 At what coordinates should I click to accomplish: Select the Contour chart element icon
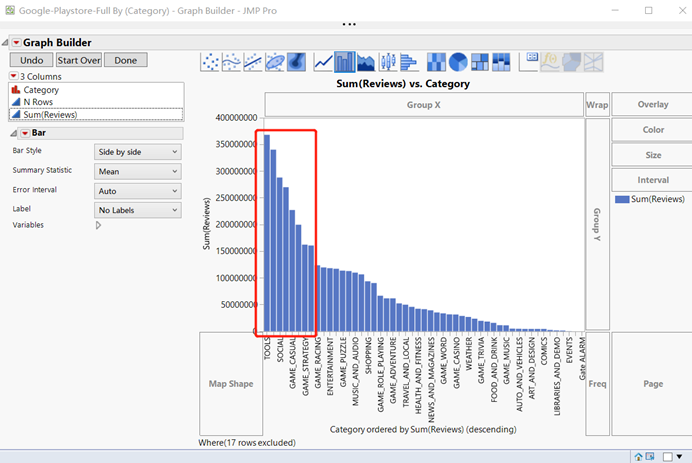coord(296,62)
